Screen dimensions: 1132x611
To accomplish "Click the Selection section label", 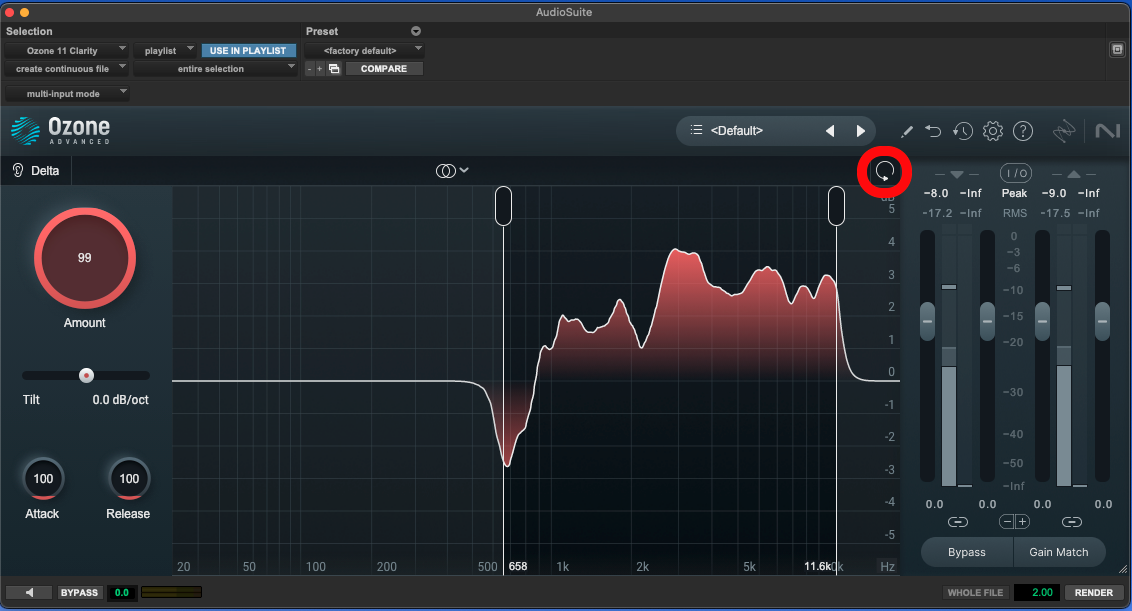I will click(29, 31).
